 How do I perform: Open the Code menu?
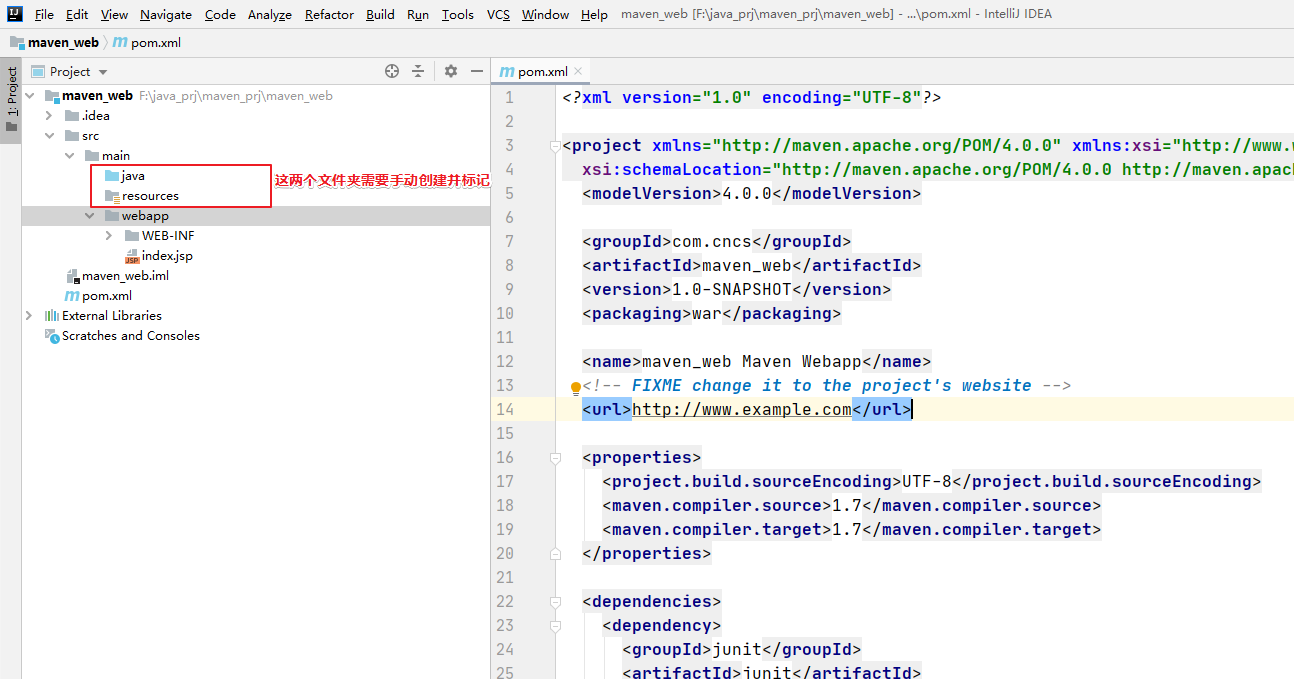click(220, 14)
